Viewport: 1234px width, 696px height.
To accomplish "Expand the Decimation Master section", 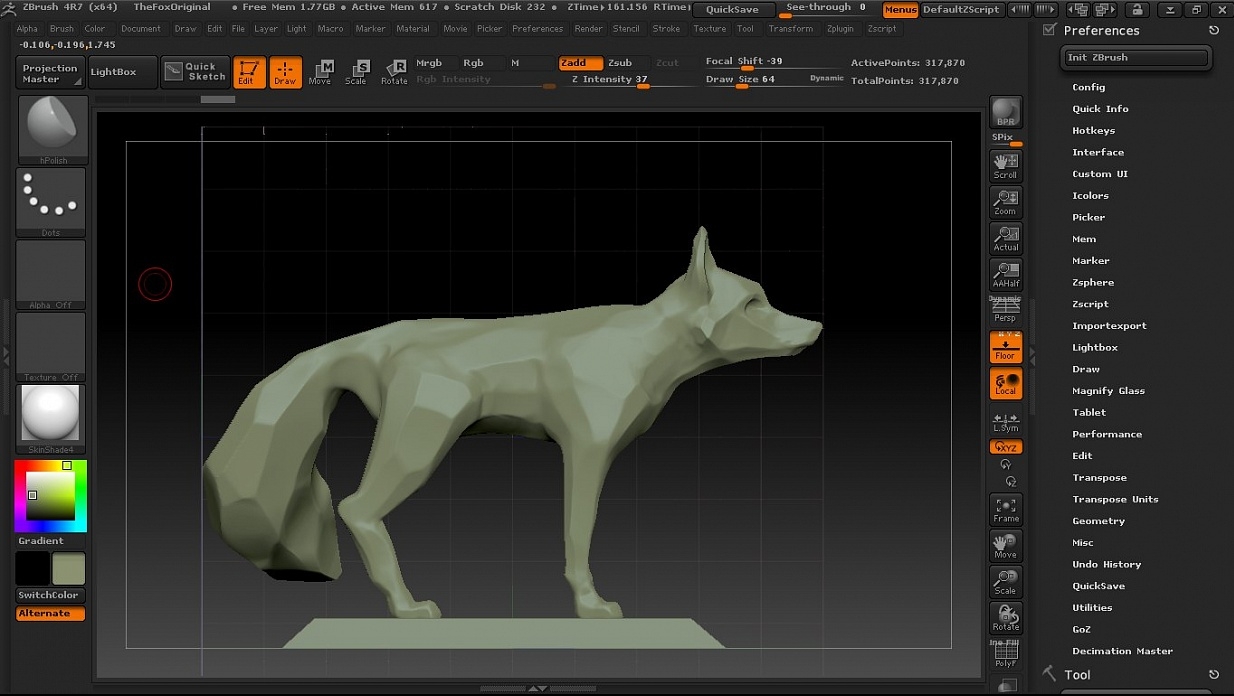I will coord(1122,652).
